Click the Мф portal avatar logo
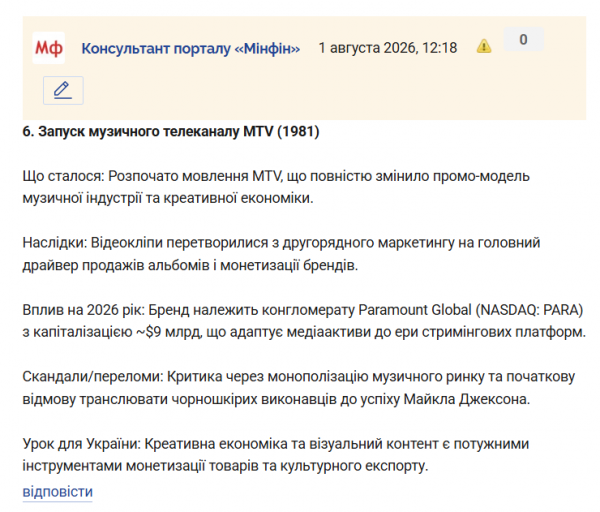Viewport: 600px width, 512px height. [49, 48]
